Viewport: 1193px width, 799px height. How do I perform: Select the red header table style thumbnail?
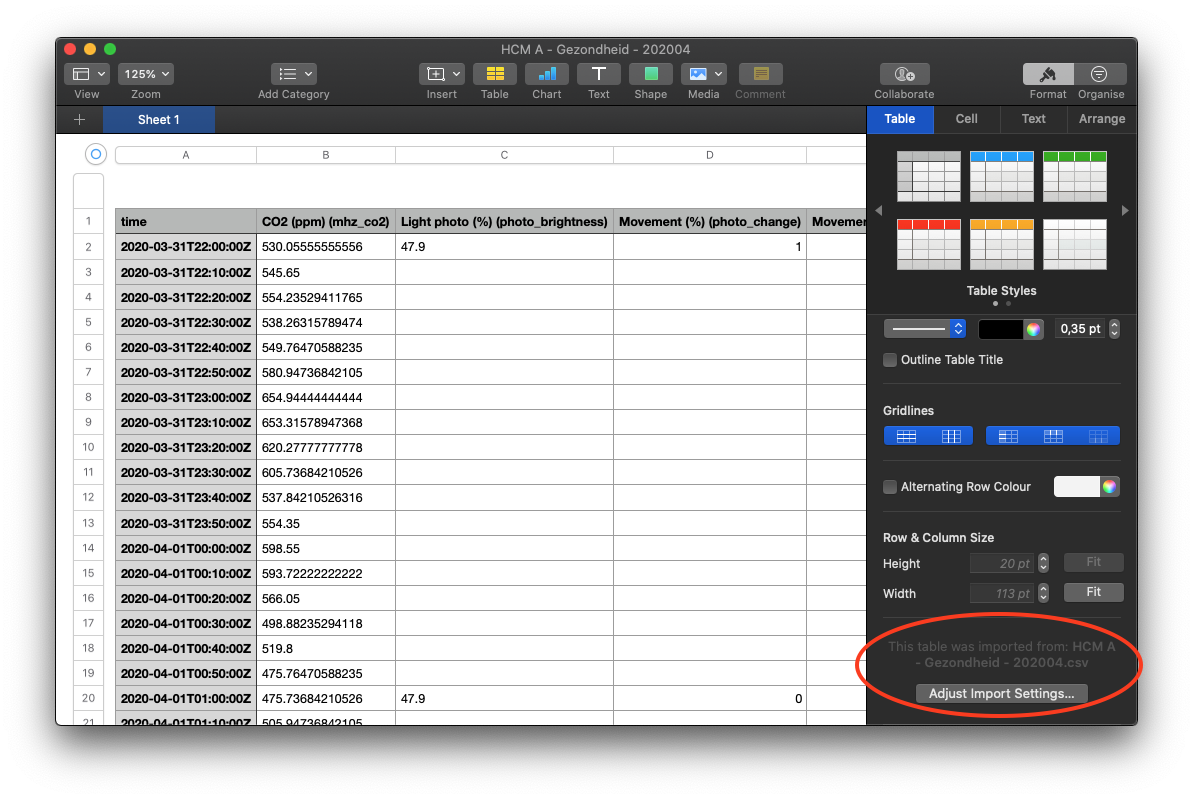(928, 244)
